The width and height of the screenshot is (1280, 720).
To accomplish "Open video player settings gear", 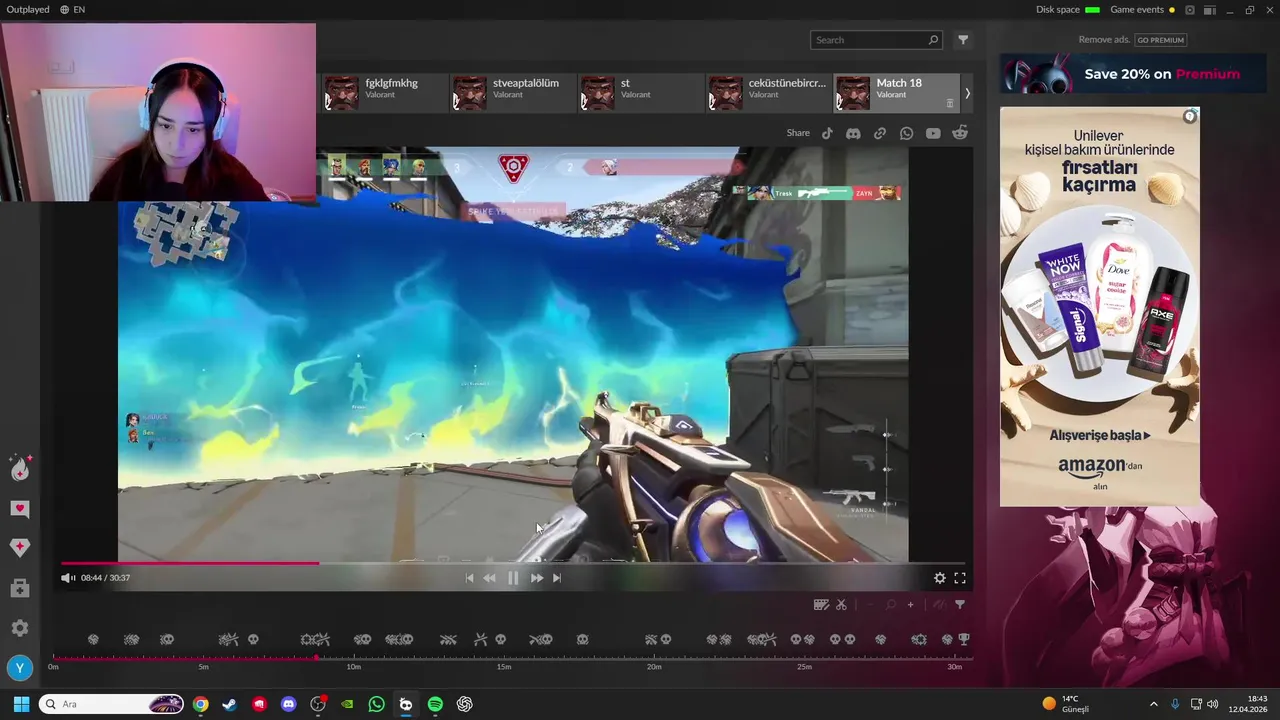I will coord(940,578).
